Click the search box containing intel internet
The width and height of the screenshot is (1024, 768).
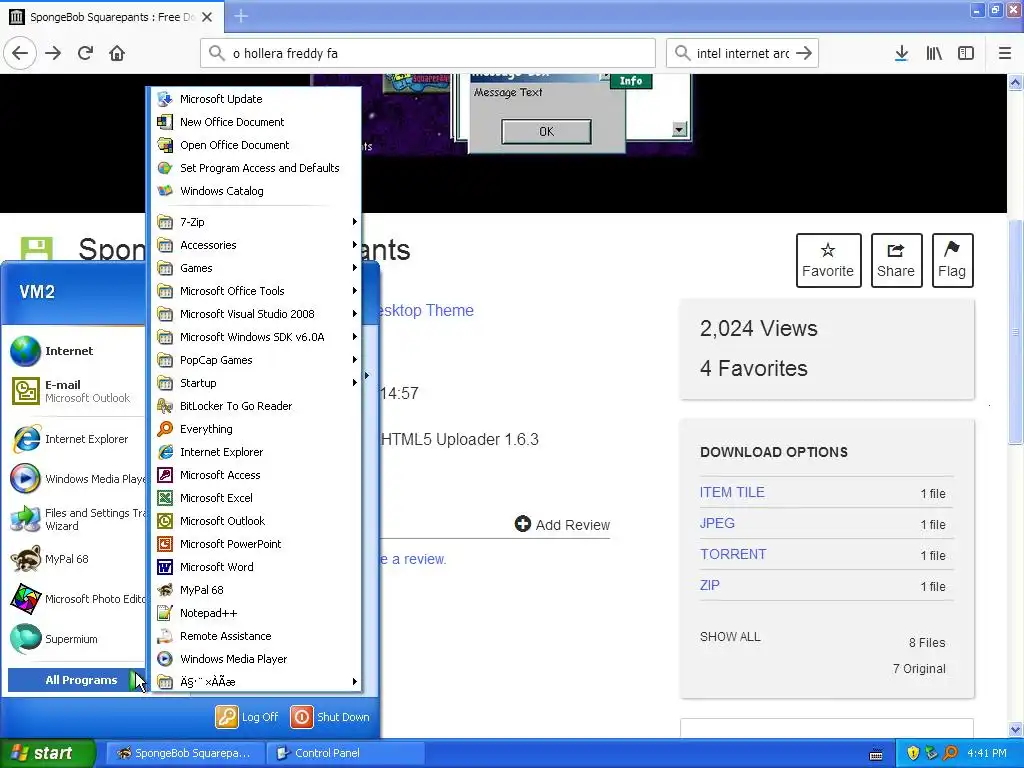(x=743, y=53)
